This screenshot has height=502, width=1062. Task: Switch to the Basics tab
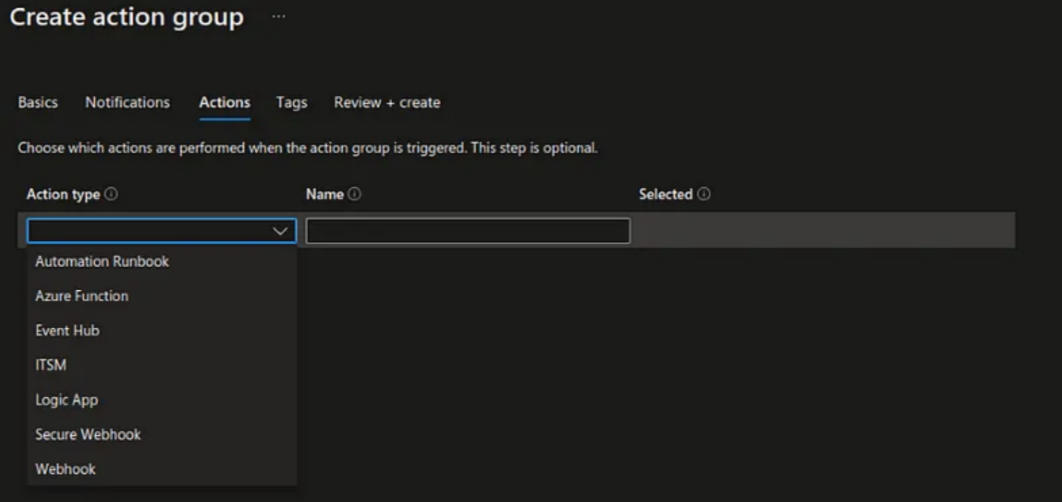coord(38,102)
